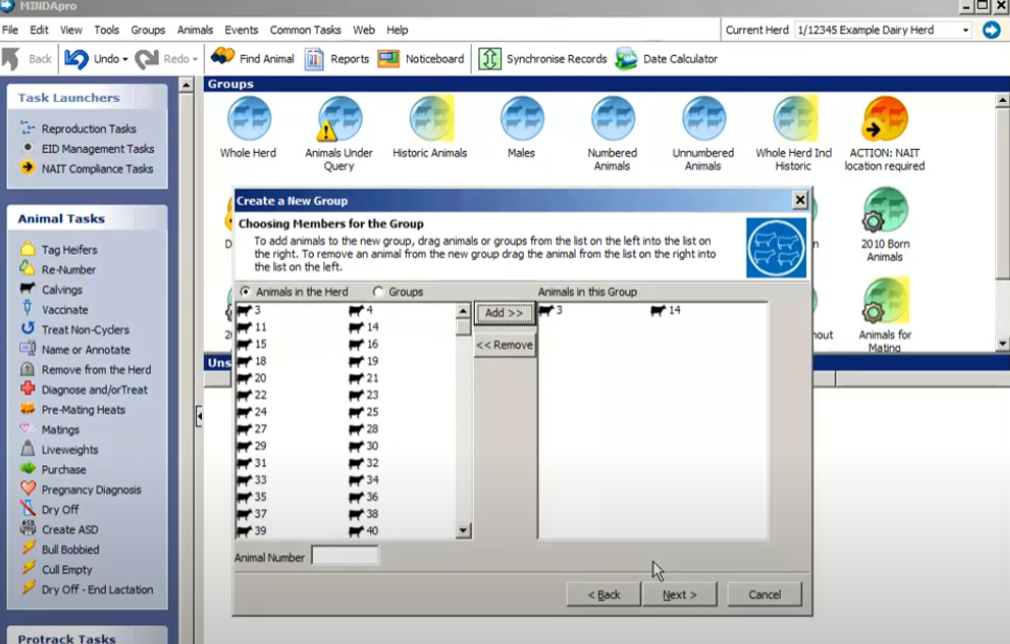Select the Groups radio button
Viewport: 1010px width, 644px height.
[x=377, y=291]
